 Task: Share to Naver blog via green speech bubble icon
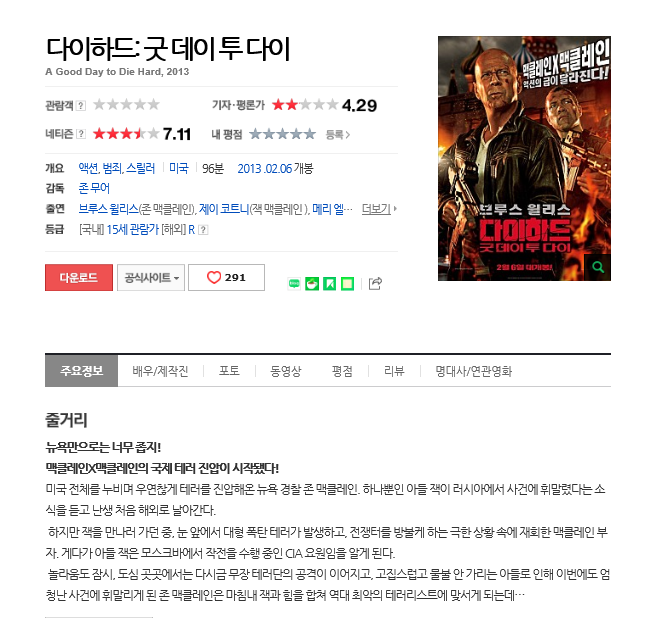tap(294, 283)
